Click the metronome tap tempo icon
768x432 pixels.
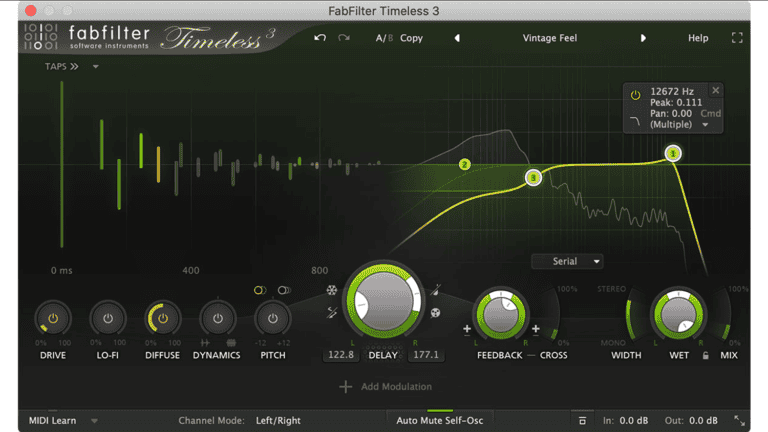pyautogui.click(x=435, y=290)
